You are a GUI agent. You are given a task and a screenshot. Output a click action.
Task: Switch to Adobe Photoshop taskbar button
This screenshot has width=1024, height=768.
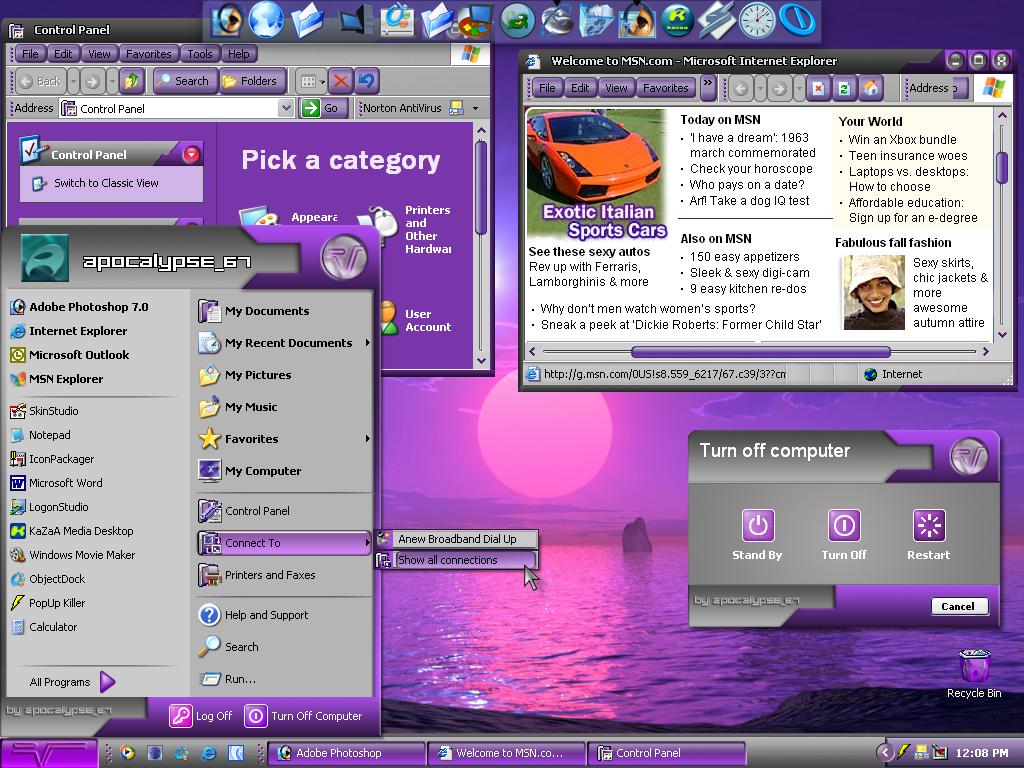click(346, 753)
